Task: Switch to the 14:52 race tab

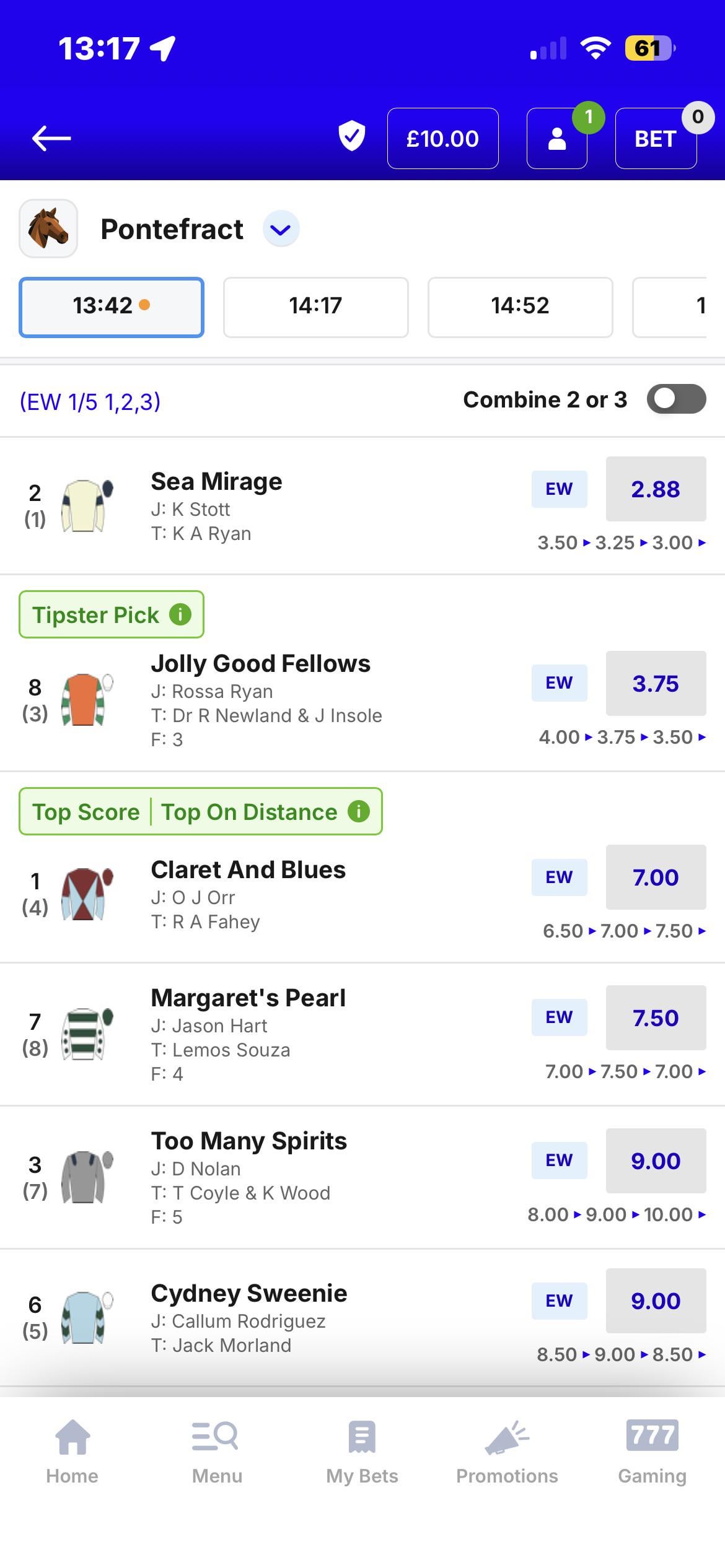Action: point(520,307)
